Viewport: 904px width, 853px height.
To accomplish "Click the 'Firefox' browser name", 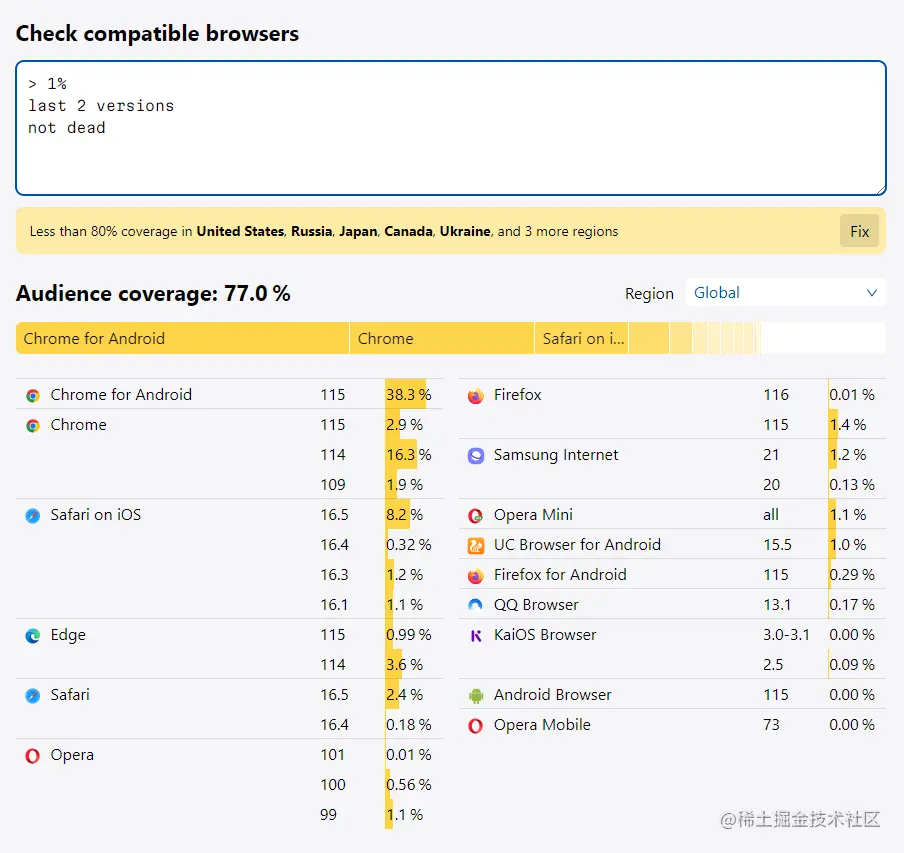I will click(x=518, y=395).
